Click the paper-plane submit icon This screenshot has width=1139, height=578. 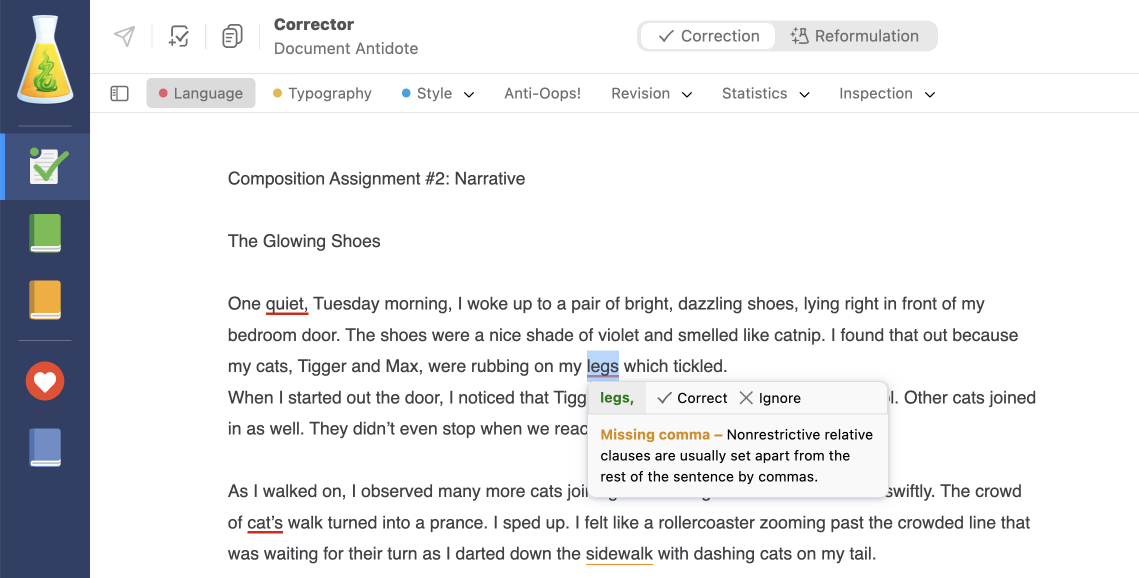click(123, 36)
